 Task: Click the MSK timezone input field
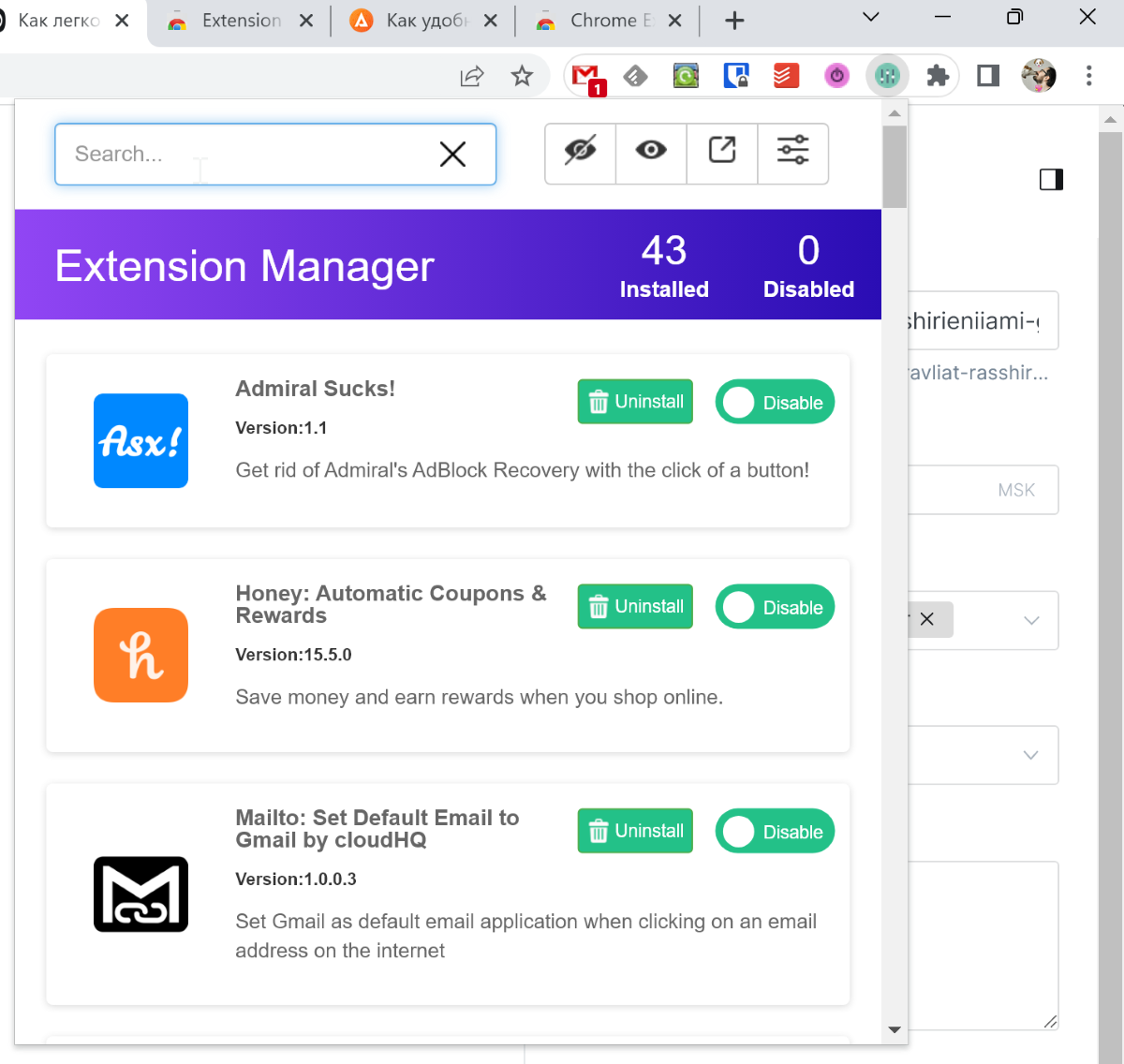(x=983, y=490)
